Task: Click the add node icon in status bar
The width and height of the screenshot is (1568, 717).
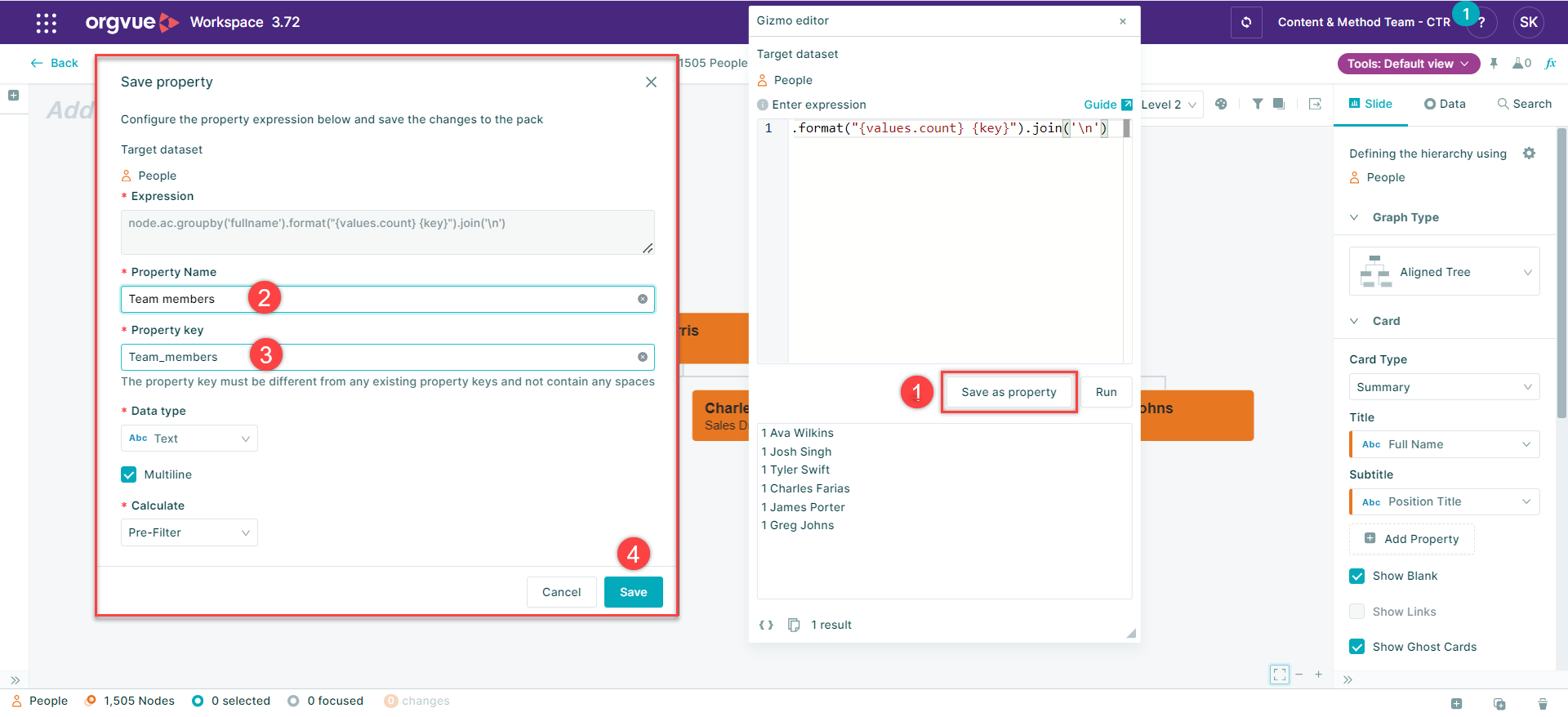Action: coord(1456,703)
